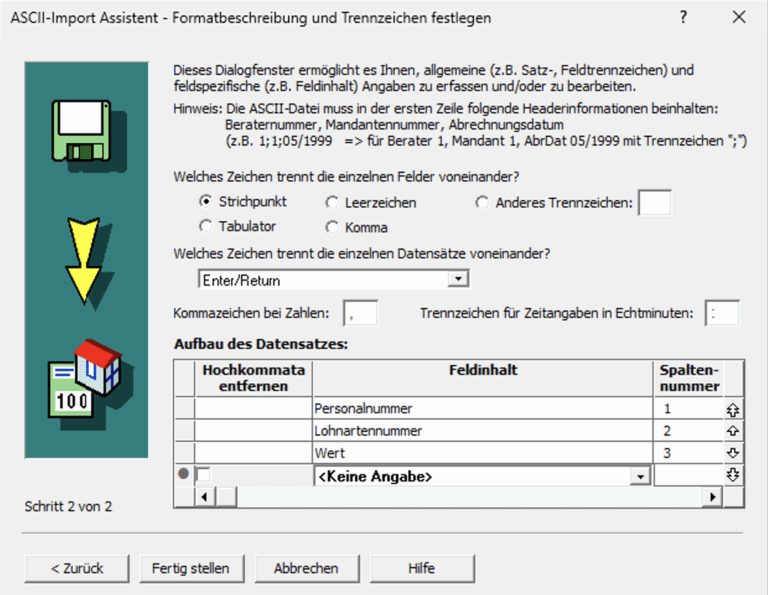Click the Kommazeichen bei Zahlen input field
This screenshot has width=768, height=595.
coord(360,314)
